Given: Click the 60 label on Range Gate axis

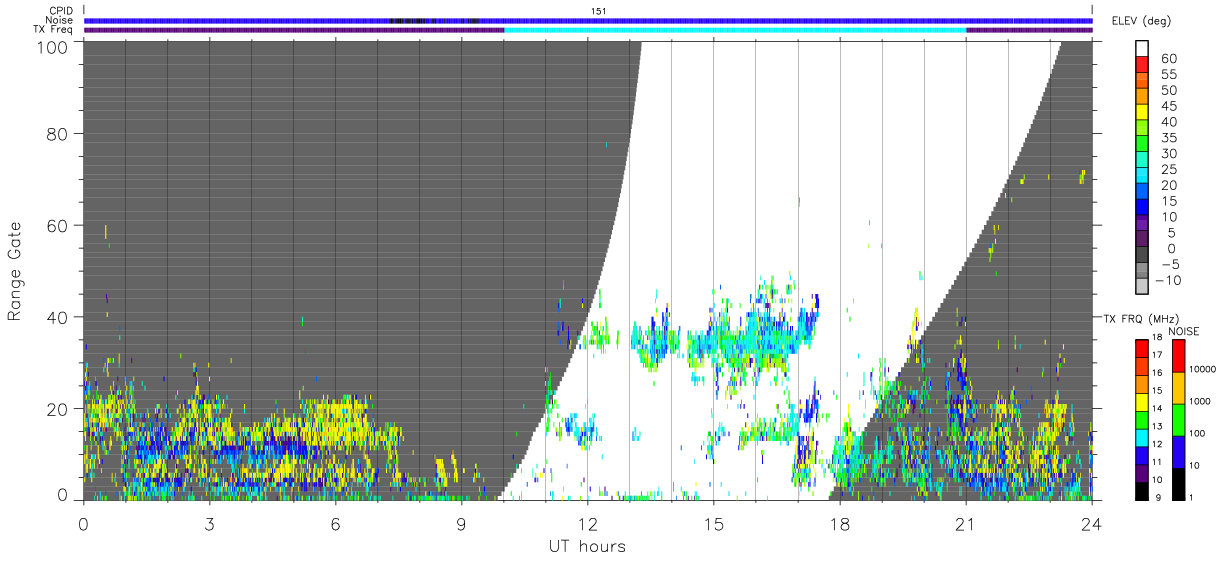Looking at the screenshot, I should pyautogui.click(x=58, y=226).
